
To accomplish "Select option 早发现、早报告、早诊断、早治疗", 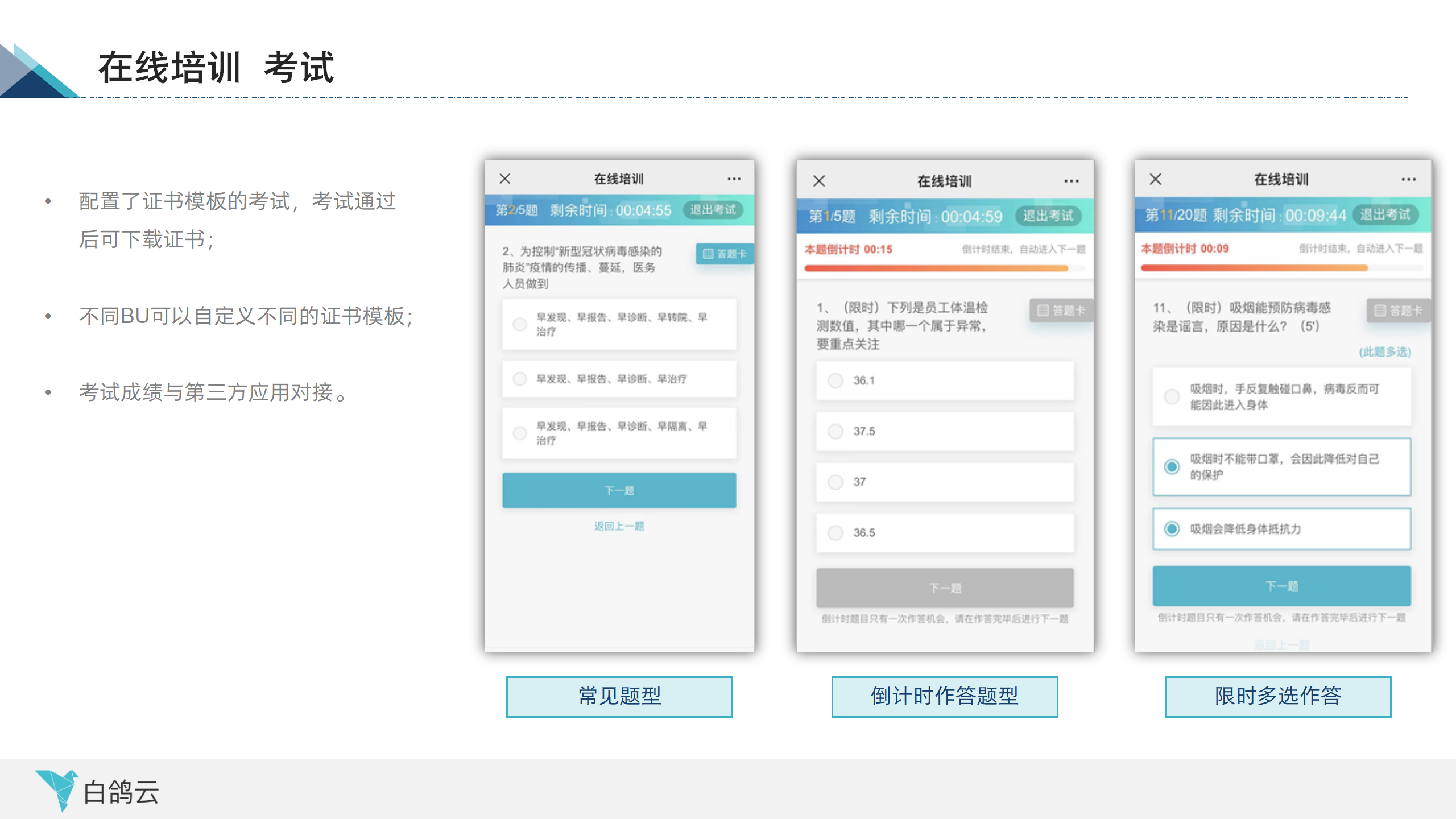I will [x=619, y=379].
